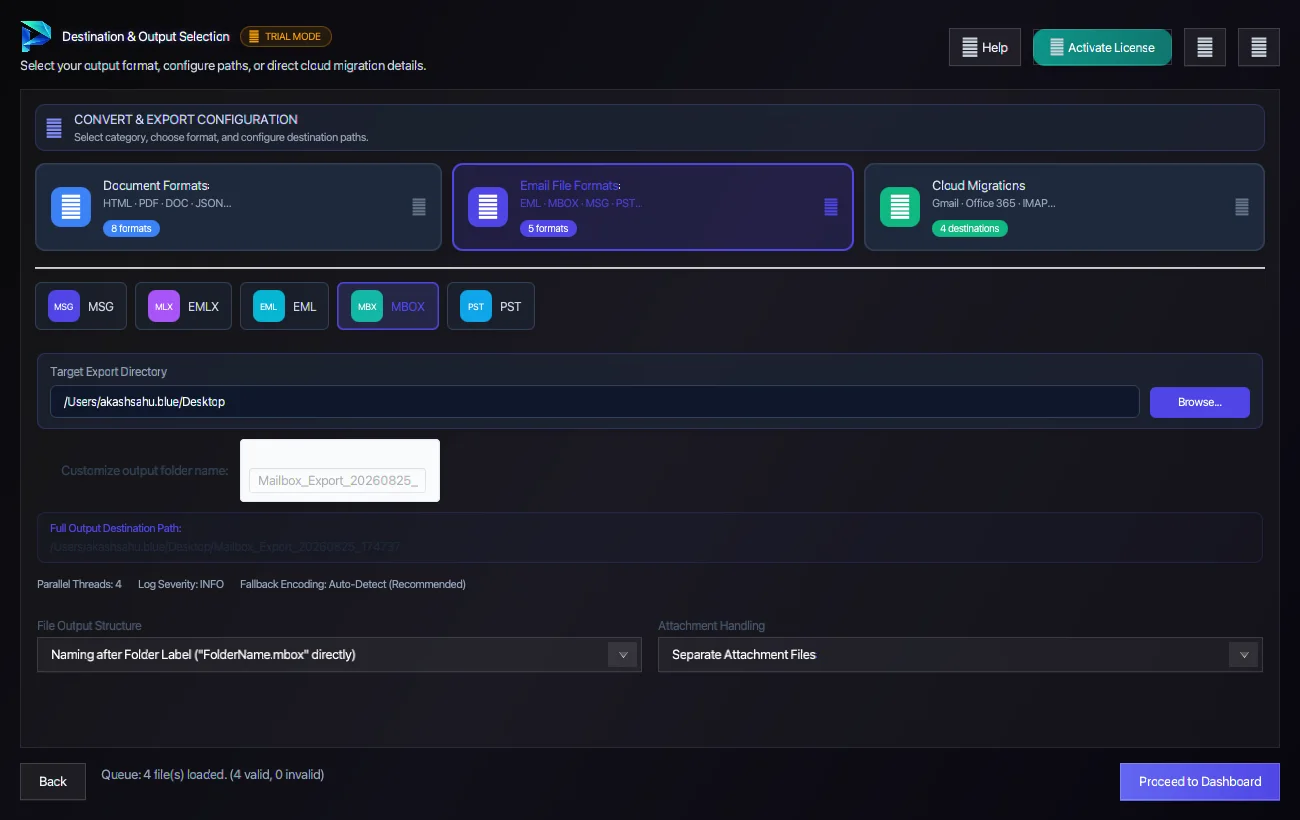Go Back to the previous step
This screenshot has width=1300, height=820.
53,782
